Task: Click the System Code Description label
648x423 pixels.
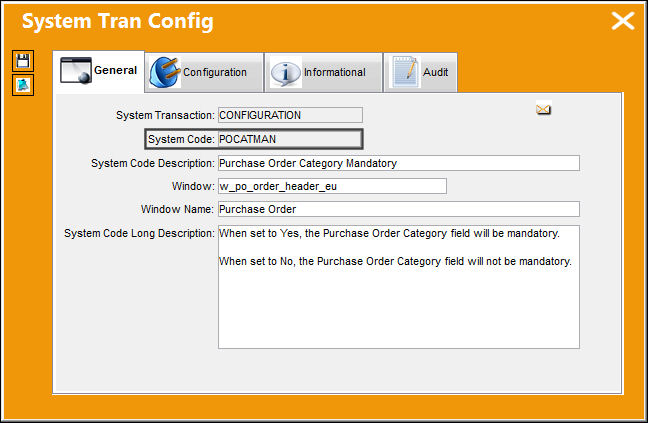Action: coord(153,163)
